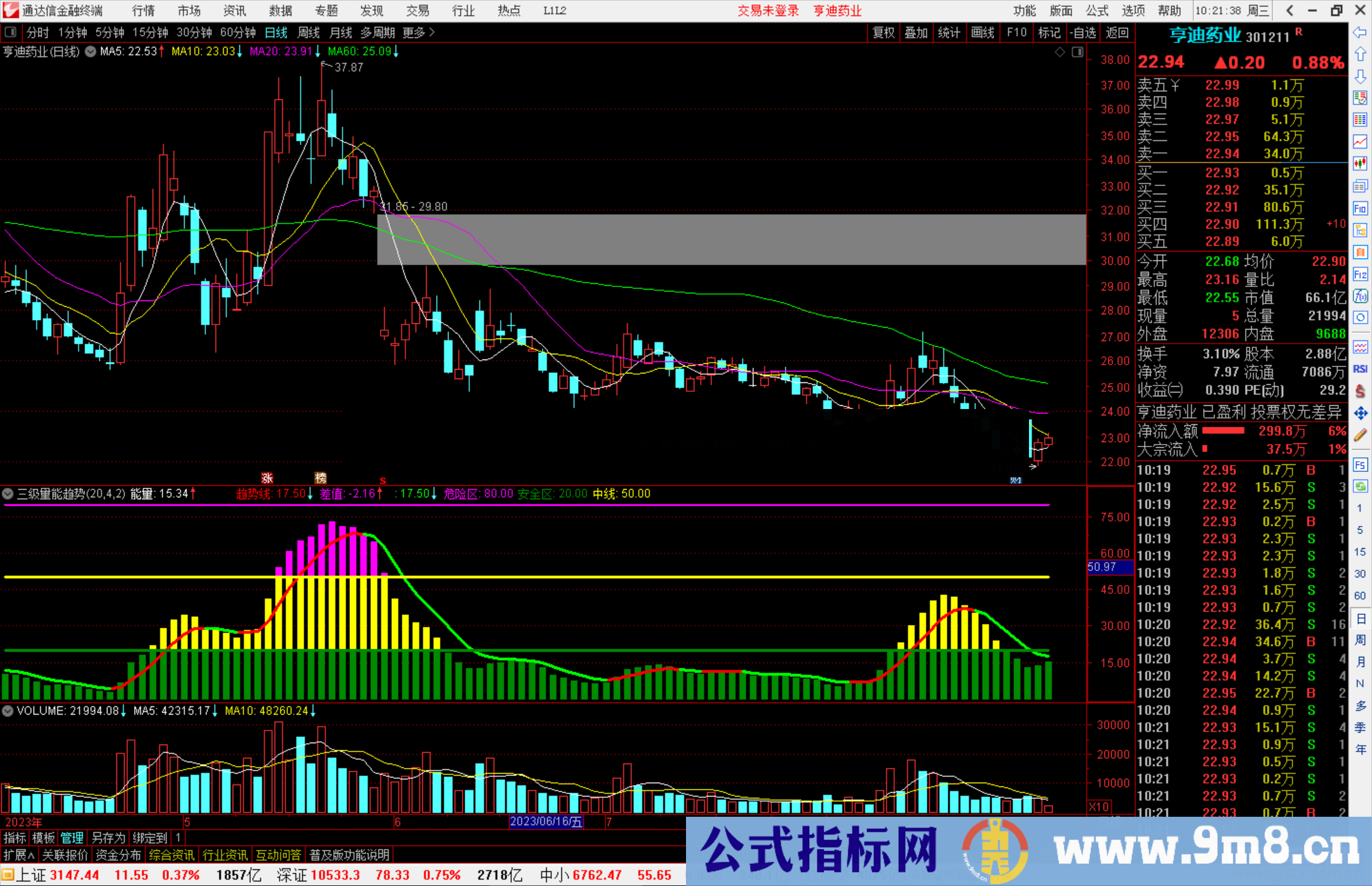
Task: Expand the 三级量能趋势 indicator dropdown
Action: pyautogui.click(x=8, y=493)
